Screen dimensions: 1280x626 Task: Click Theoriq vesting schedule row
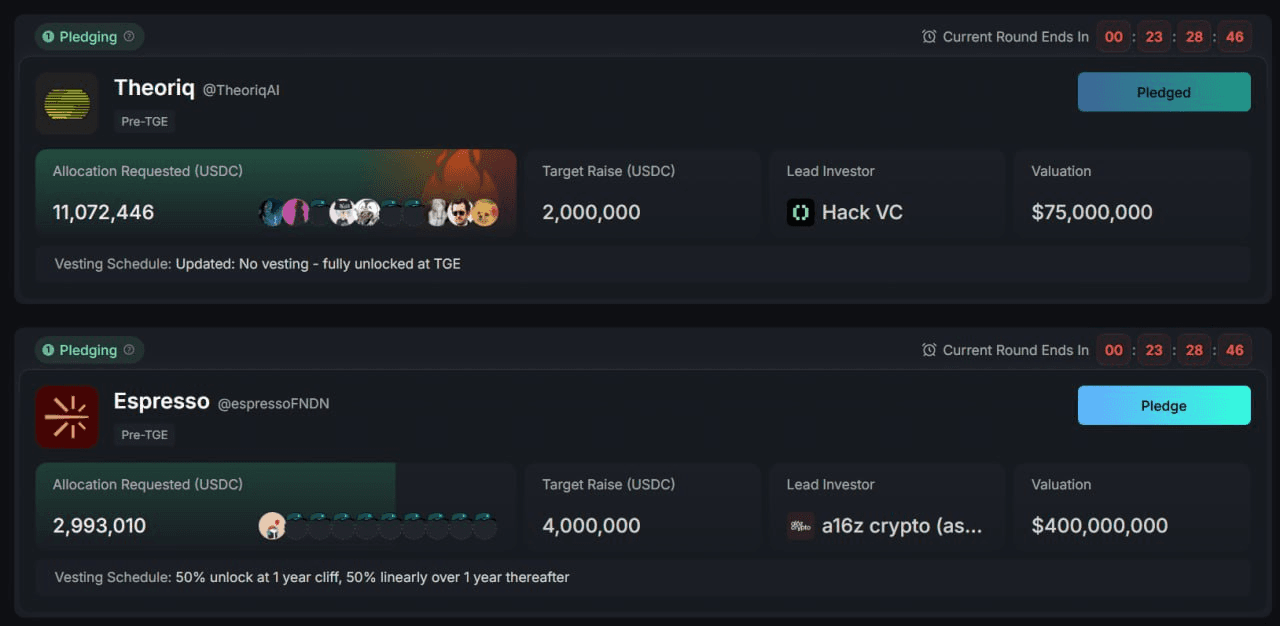pyautogui.click(x=640, y=264)
